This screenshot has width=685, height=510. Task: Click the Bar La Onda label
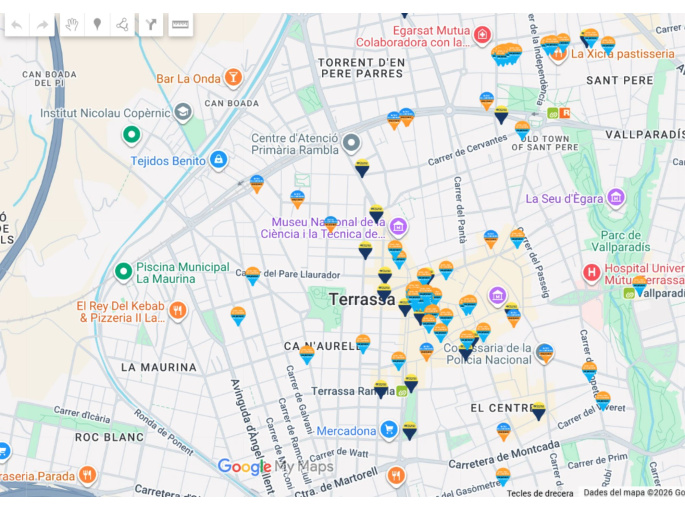188,79
